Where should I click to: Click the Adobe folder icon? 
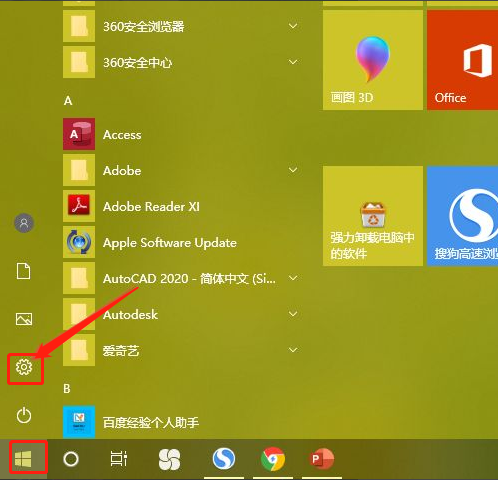click(79, 170)
